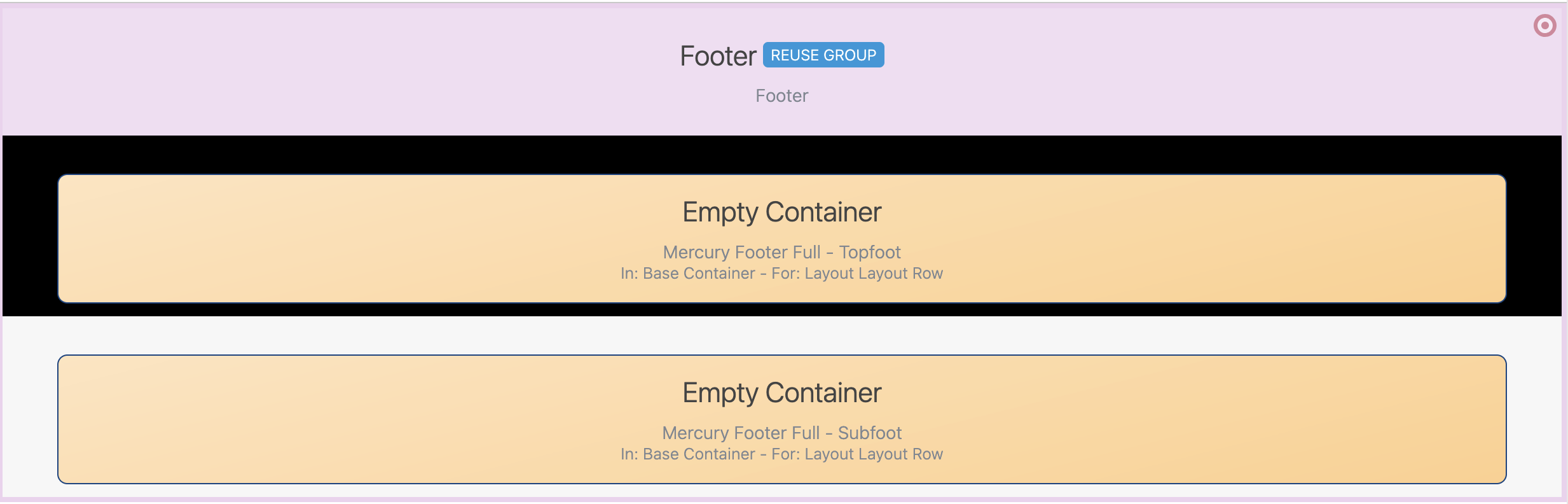Click black band above Topfoot container
The image size is (1568, 504).
pyautogui.click(x=781, y=155)
